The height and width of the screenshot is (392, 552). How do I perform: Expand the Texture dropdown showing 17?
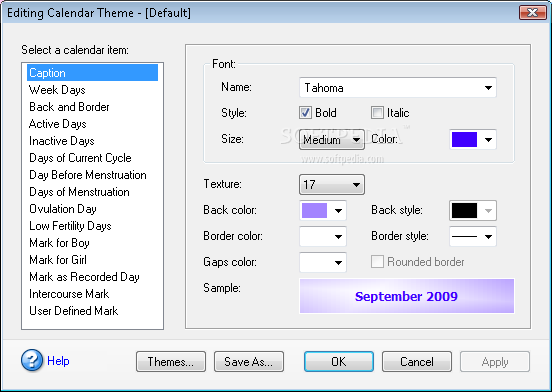[332, 184]
